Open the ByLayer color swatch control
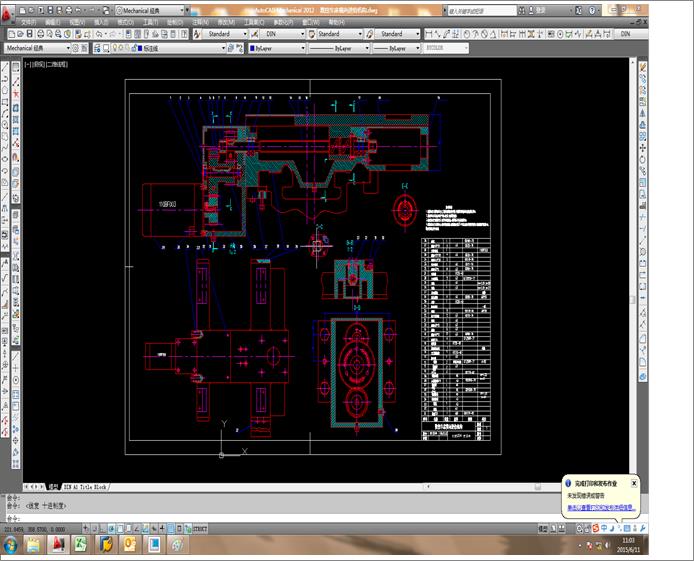694x561 pixels. point(277,48)
